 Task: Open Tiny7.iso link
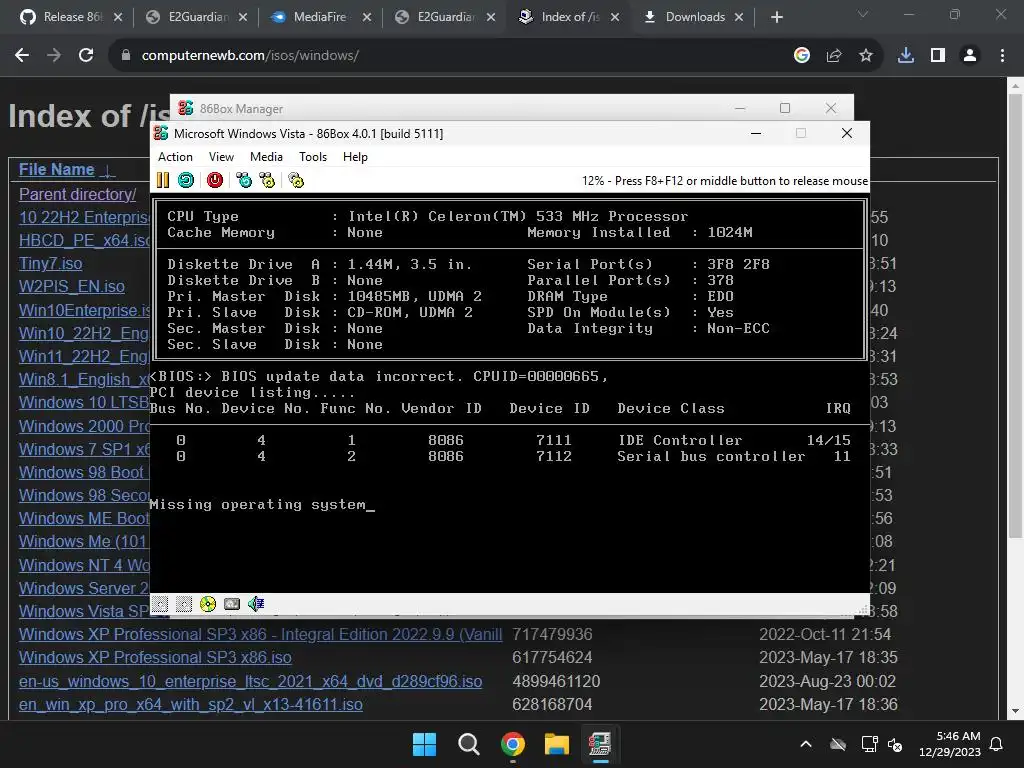point(50,263)
